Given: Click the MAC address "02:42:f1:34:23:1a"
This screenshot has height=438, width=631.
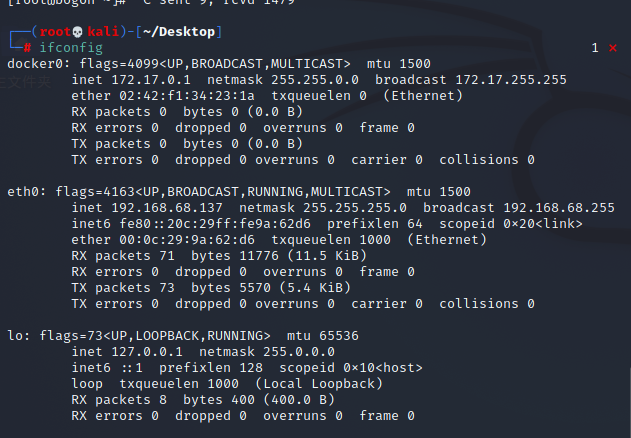Looking at the screenshot, I should [x=187, y=96].
